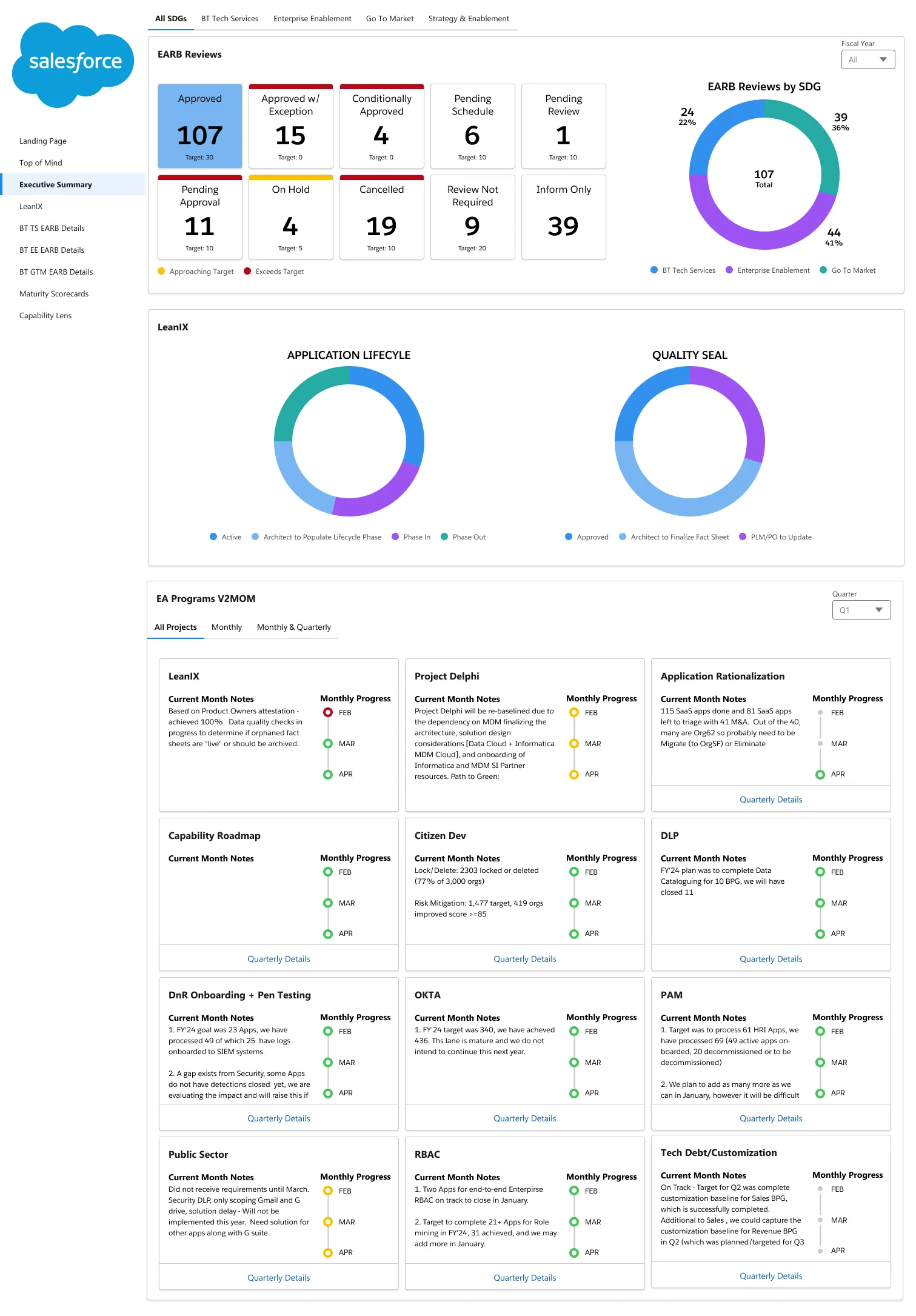The width and height of the screenshot is (916, 1316).
Task: Select the Inform Only tile
Action: pyautogui.click(x=564, y=217)
